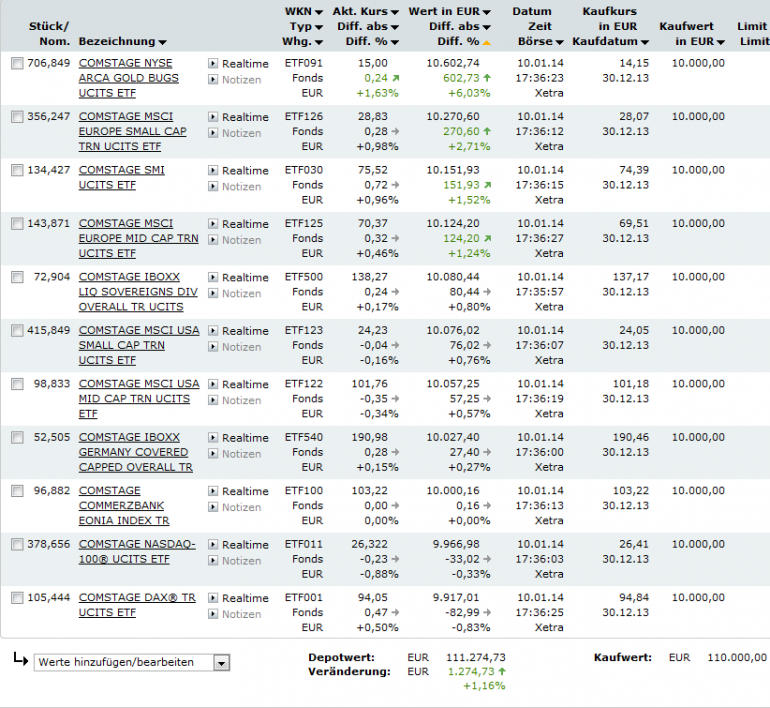
Task: Check the COMMERZBANK EONIA INDEX position
Action: 17,491
